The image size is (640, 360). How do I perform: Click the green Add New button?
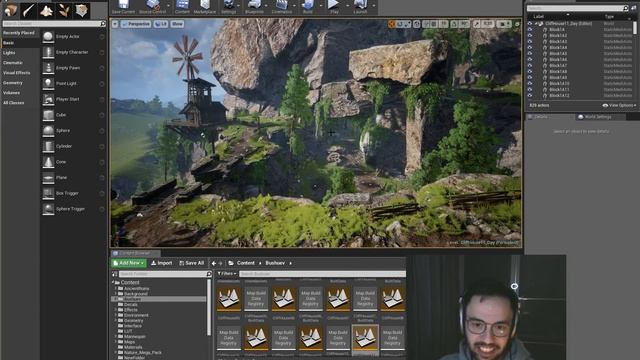point(129,263)
